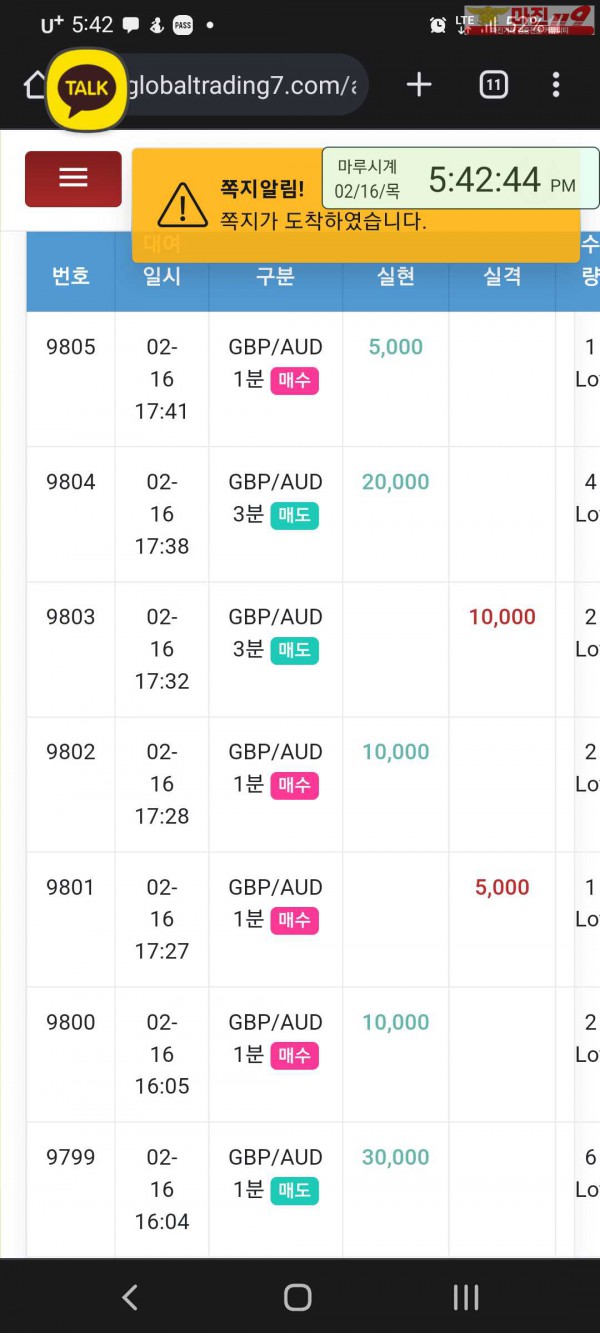Tap the KakaoTalk floating bubble
Screen dimensions: 600x1333
point(86,89)
